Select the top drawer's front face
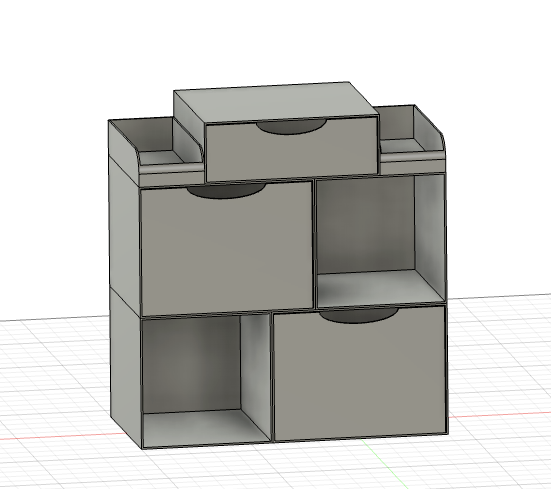Image resolution: width=551 pixels, height=489 pixels. point(291,155)
